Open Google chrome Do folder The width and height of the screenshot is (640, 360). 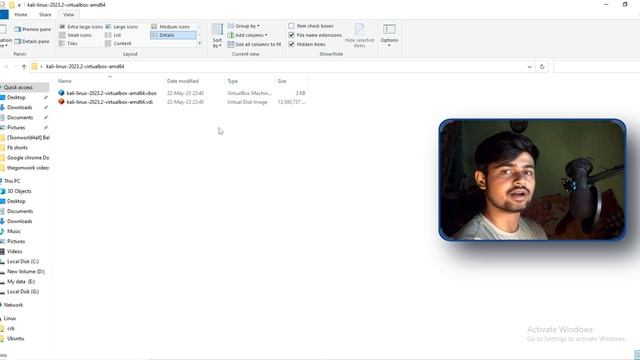point(28,158)
